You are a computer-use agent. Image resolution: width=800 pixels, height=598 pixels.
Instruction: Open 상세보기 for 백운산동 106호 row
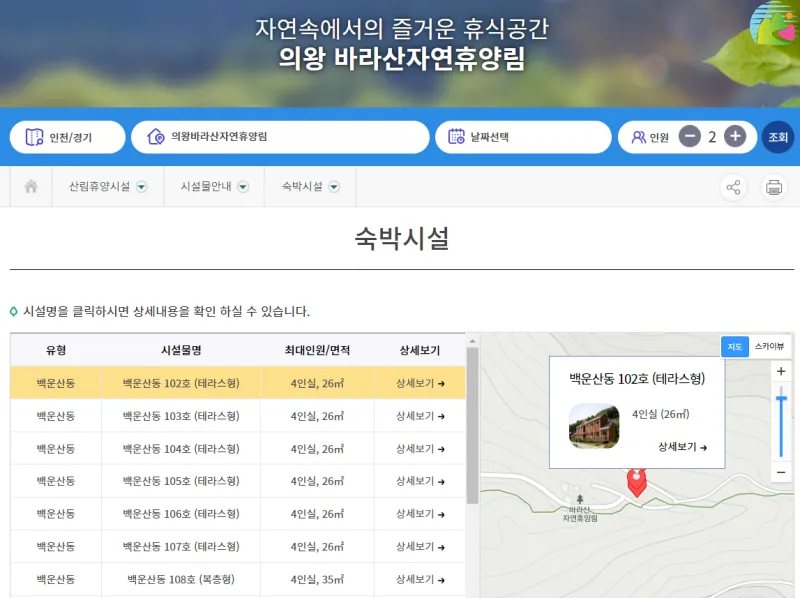(420, 514)
